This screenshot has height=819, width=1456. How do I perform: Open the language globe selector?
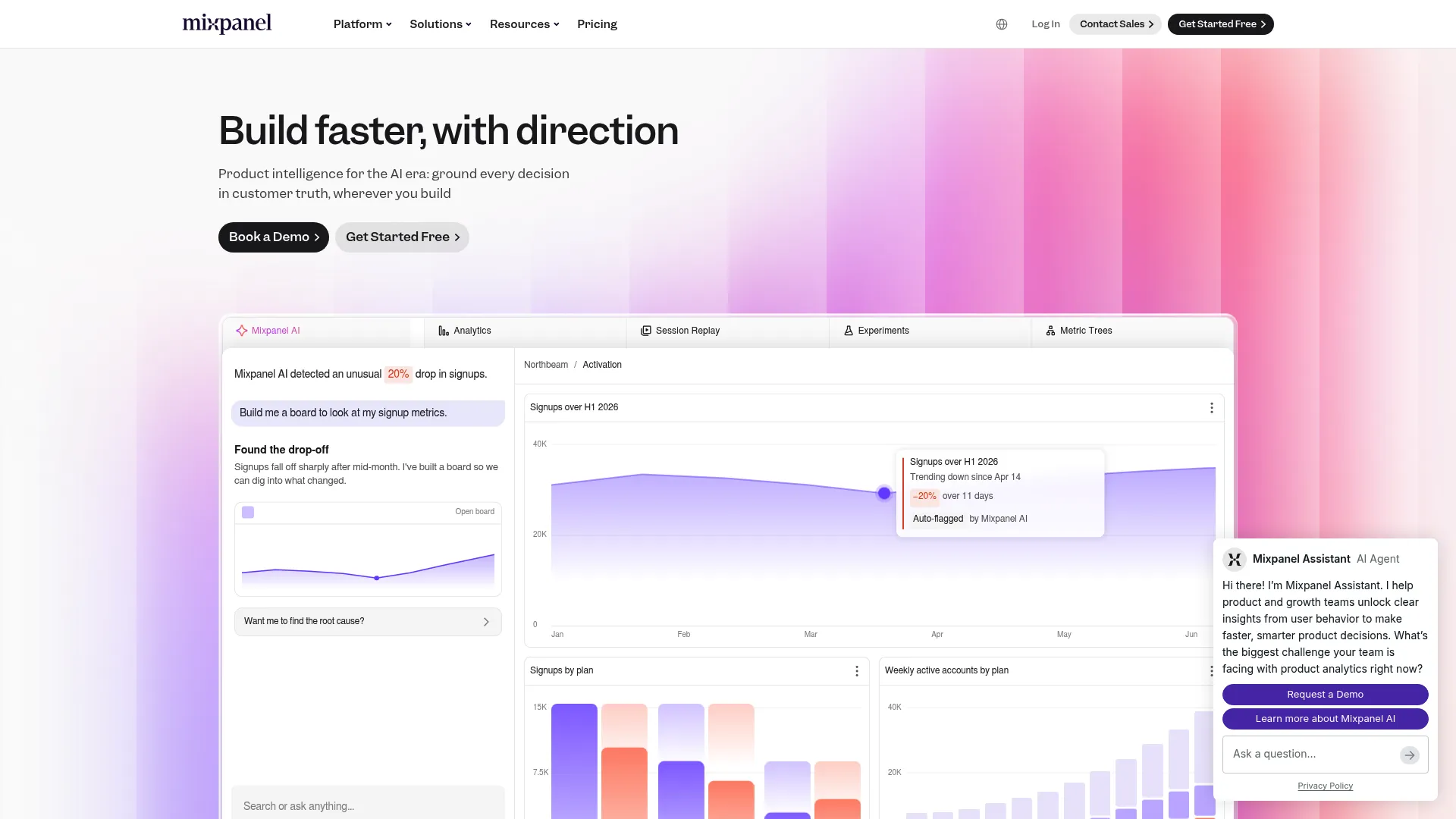pyautogui.click(x=1002, y=24)
